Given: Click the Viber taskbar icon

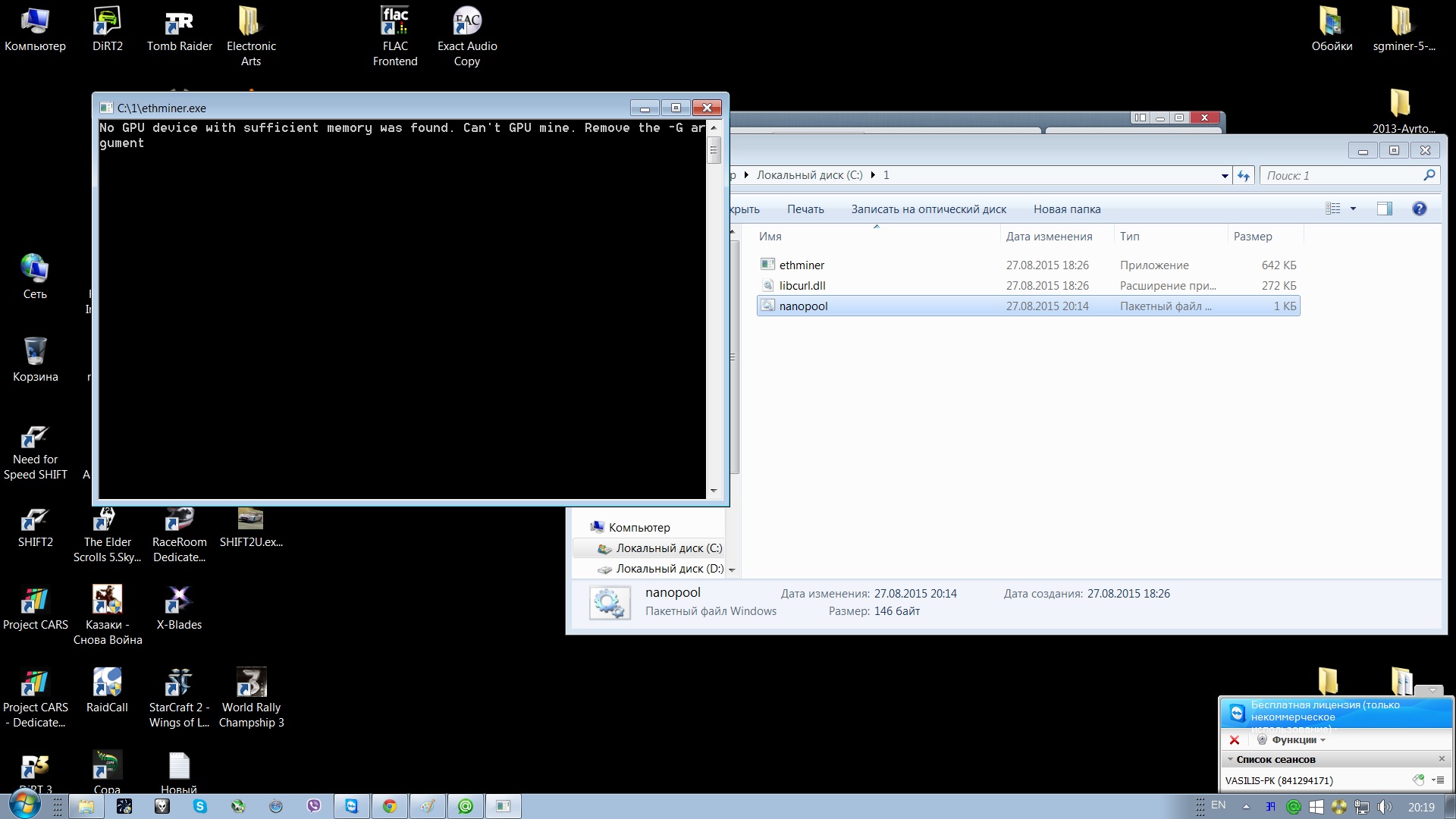Looking at the screenshot, I should pyautogui.click(x=314, y=806).
